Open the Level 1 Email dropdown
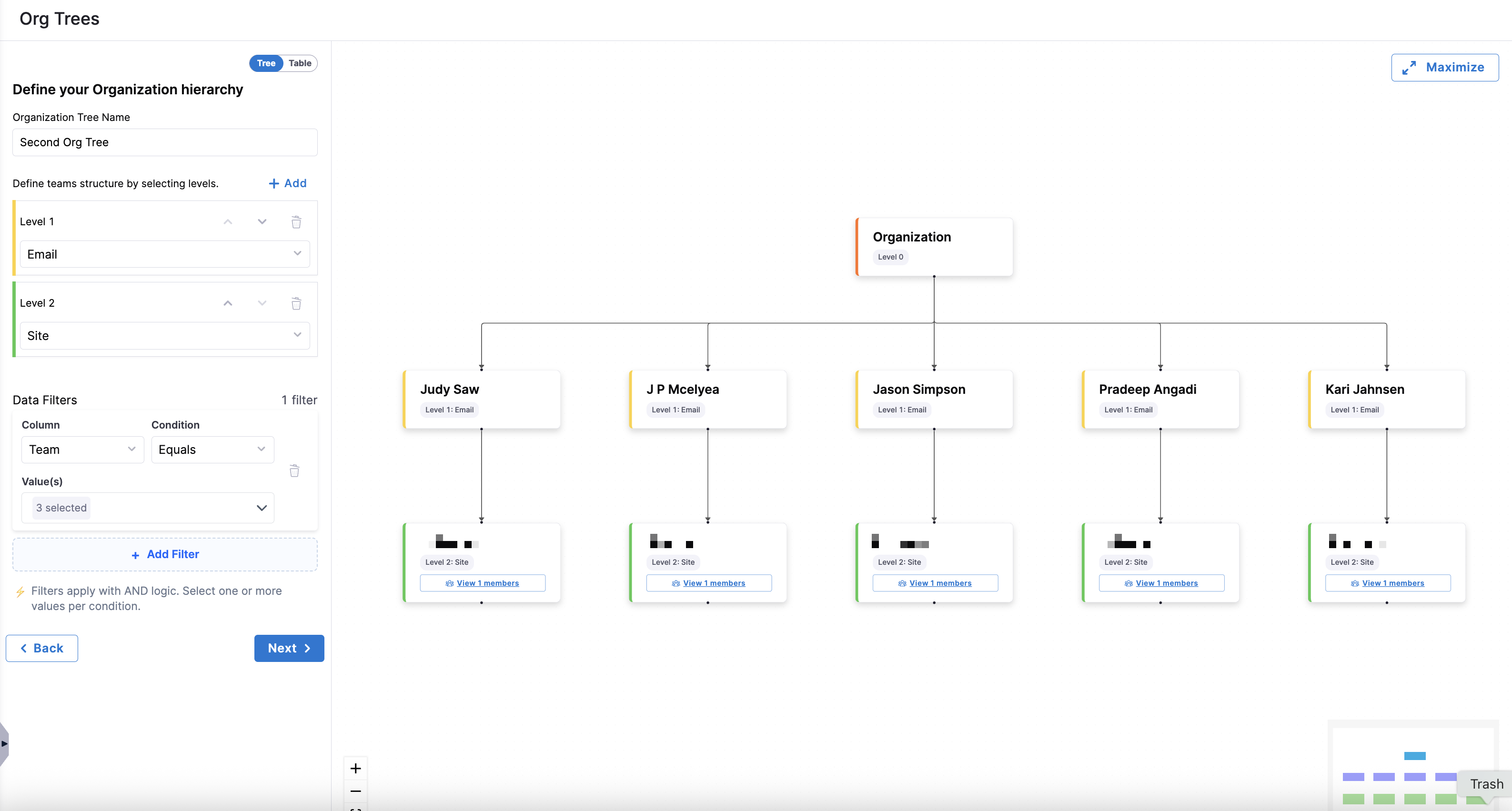The width and height of the screenshot is (1512, 811). pyautogui.click(x=164, y=254)
